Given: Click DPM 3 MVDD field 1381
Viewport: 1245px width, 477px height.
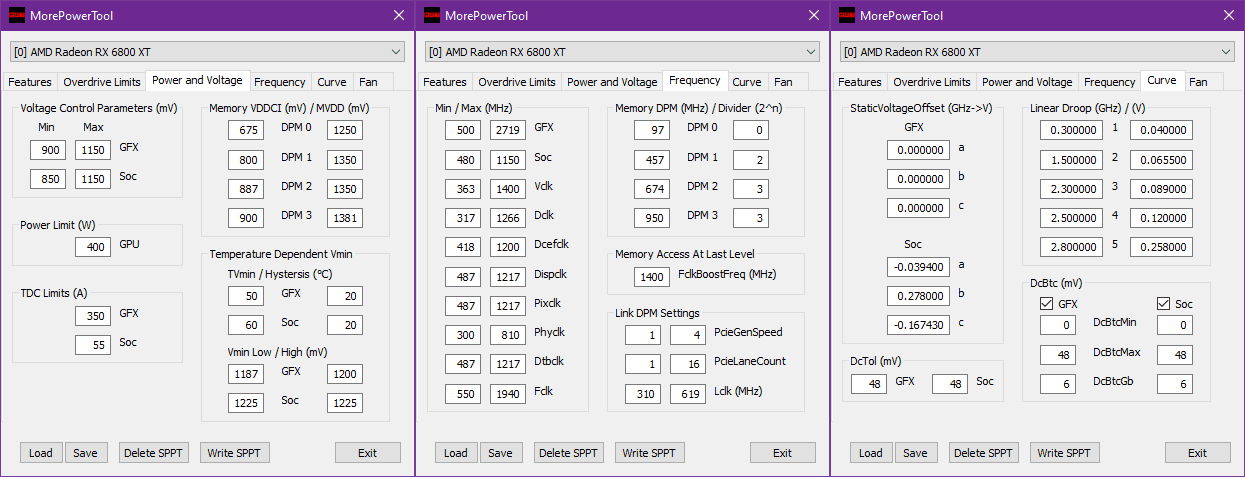Looking at the screenshot, I should pos(345,218).
